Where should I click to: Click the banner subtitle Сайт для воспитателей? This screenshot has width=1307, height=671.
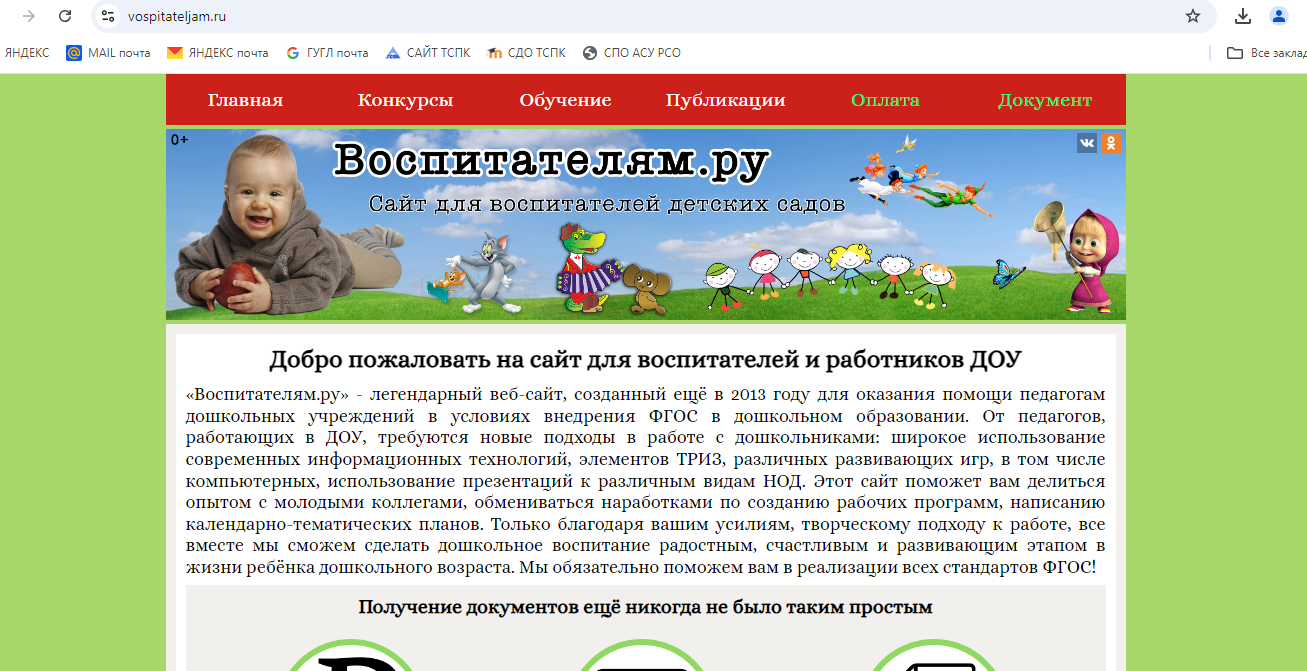(x=607, y=204)
